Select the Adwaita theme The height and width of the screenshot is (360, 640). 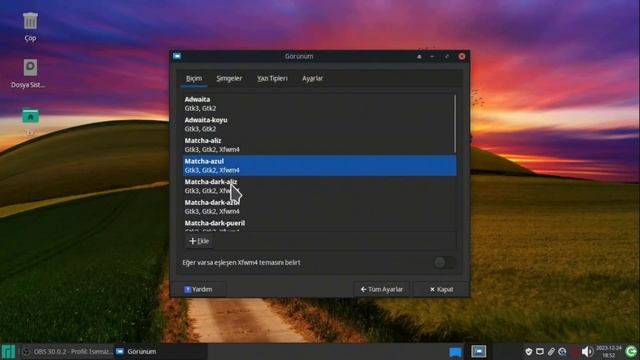(x=318, y=104)
